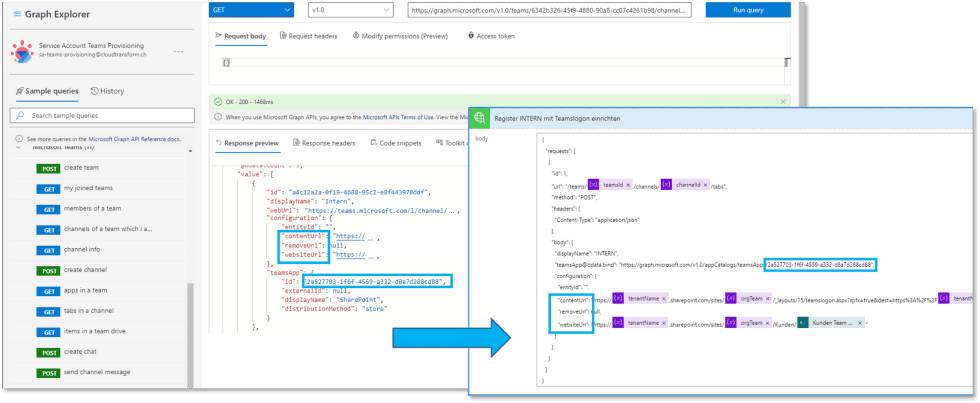Viewport: 980px width, 403px height.
Task: Click the Register INTERN mit Teamslogon einrichten header
Action: coord(557,118)
